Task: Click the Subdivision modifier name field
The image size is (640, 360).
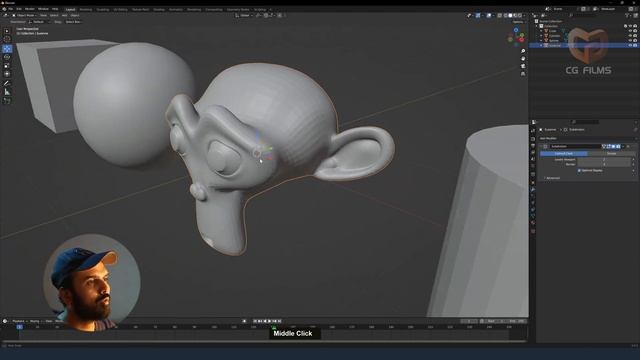Action: pyautogui.click(x=576, y=147)
